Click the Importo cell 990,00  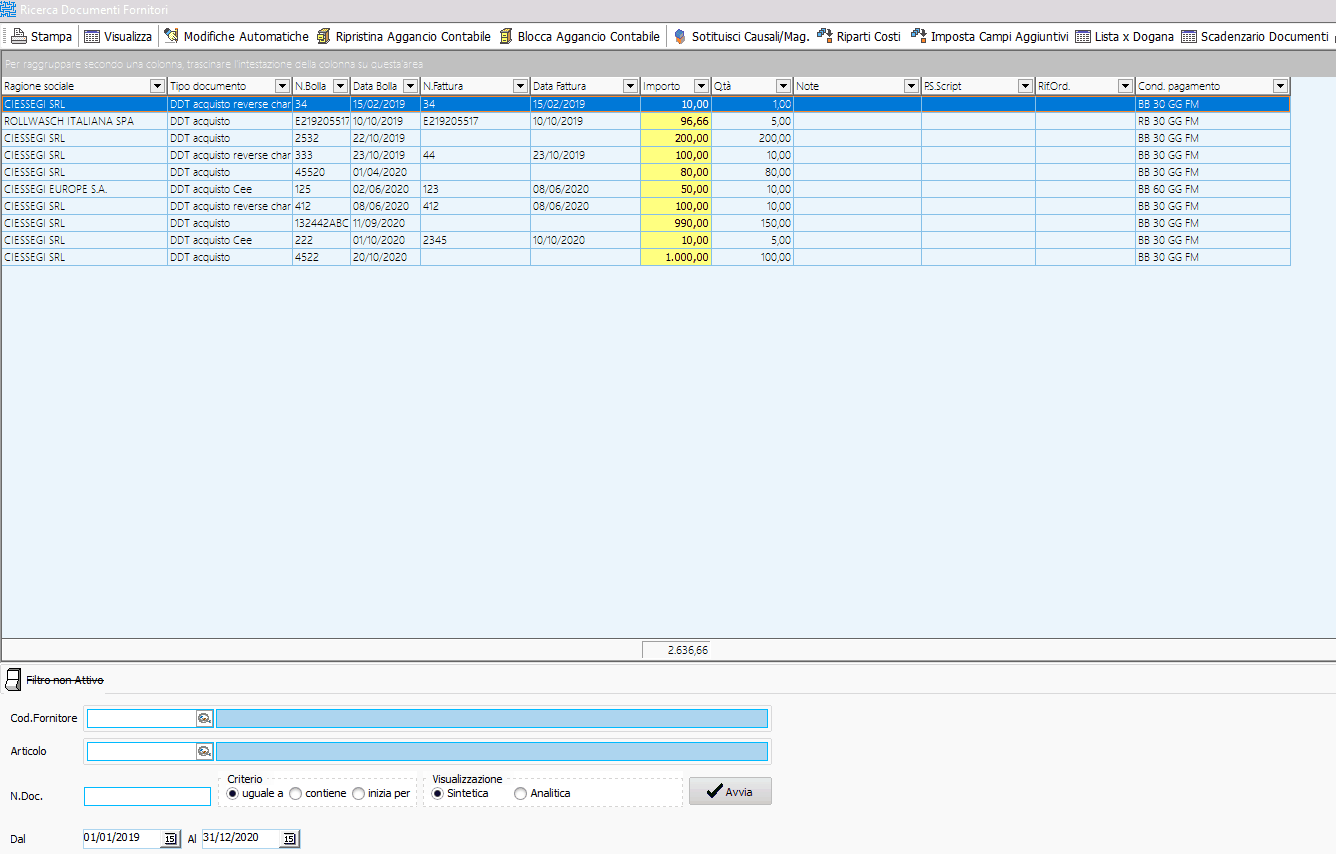pos(676,223)
